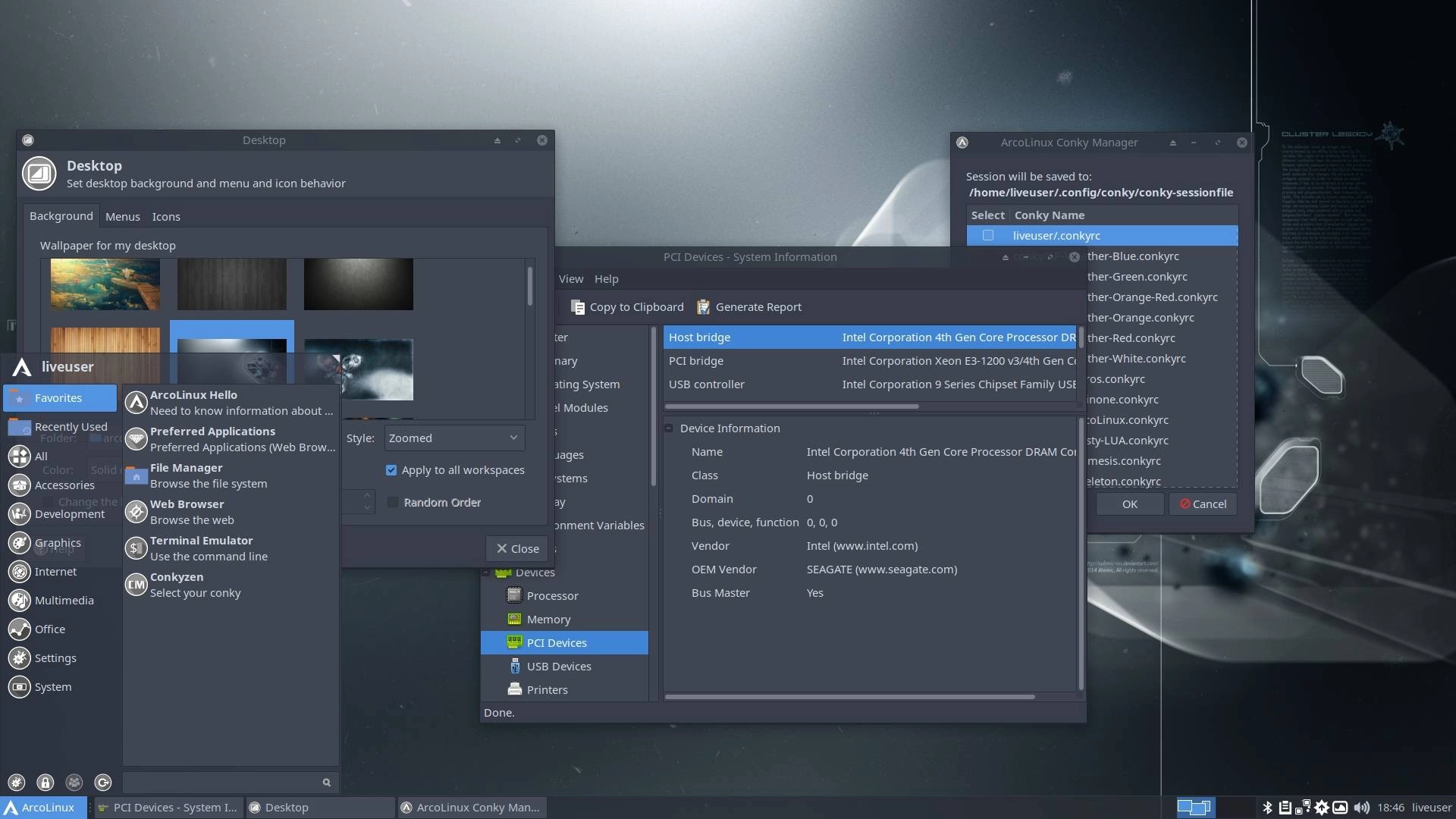This screenshot has width=1456, height=819.
Task: Select the Development menu category
Action: click(x=61, y=514)
